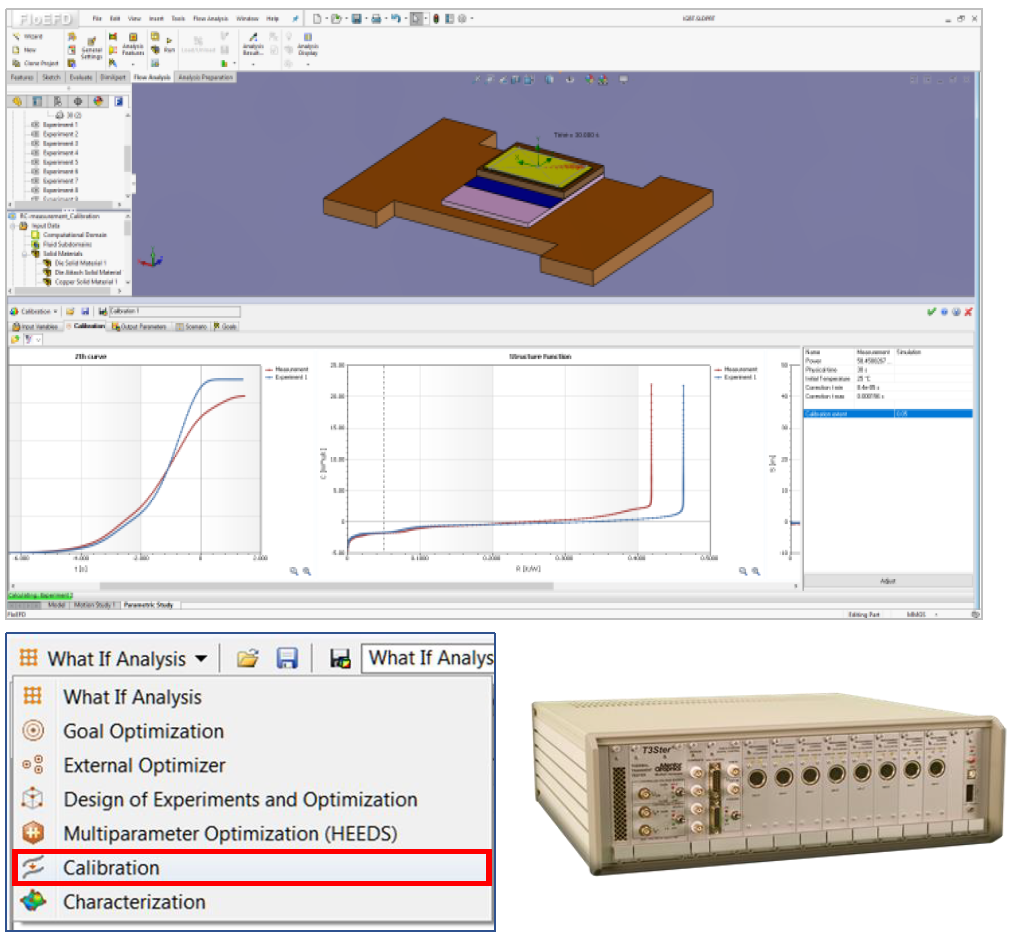
Task: Click the traffic light rebuild icon
Action: (x=436, y=19)
